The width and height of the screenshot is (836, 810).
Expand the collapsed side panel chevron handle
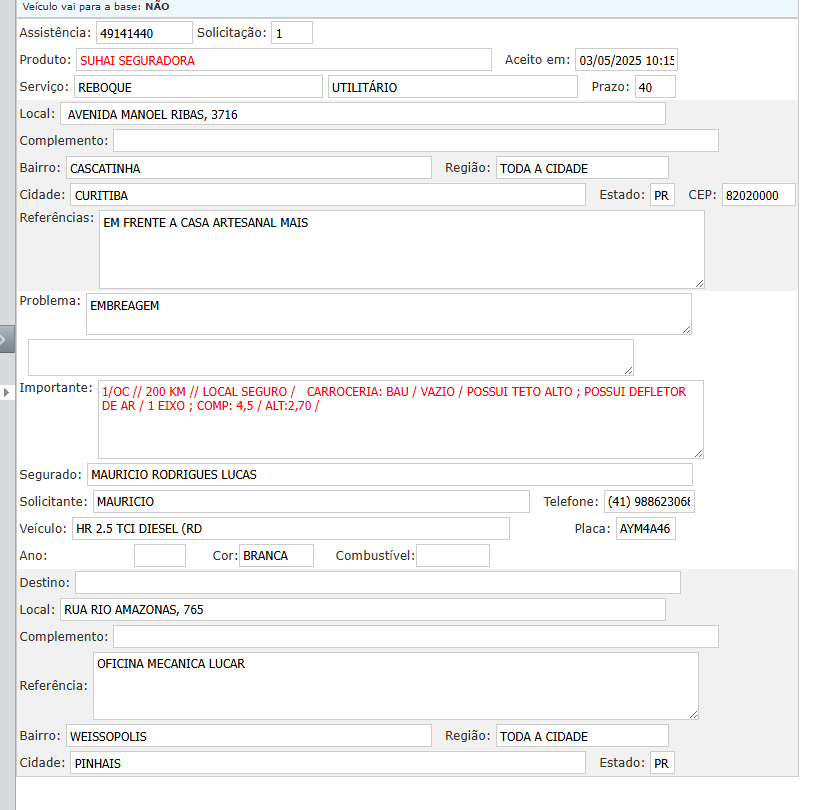pyautogui.click(x=7, y=339)
